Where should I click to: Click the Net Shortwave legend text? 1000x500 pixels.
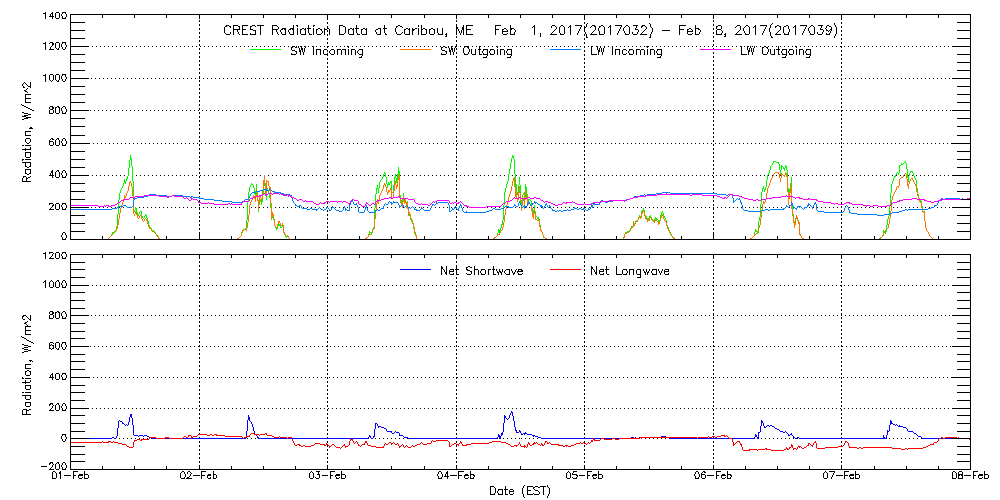pos(483,271)
